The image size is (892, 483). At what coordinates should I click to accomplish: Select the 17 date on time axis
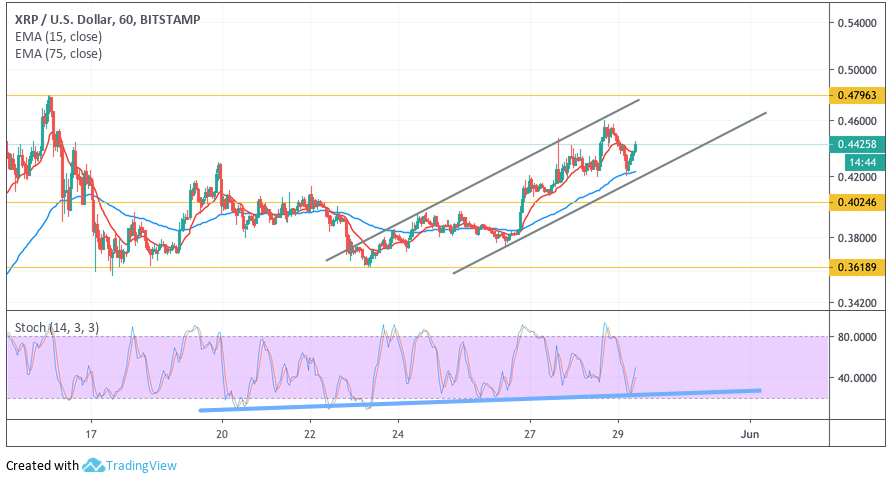(91, 435)
